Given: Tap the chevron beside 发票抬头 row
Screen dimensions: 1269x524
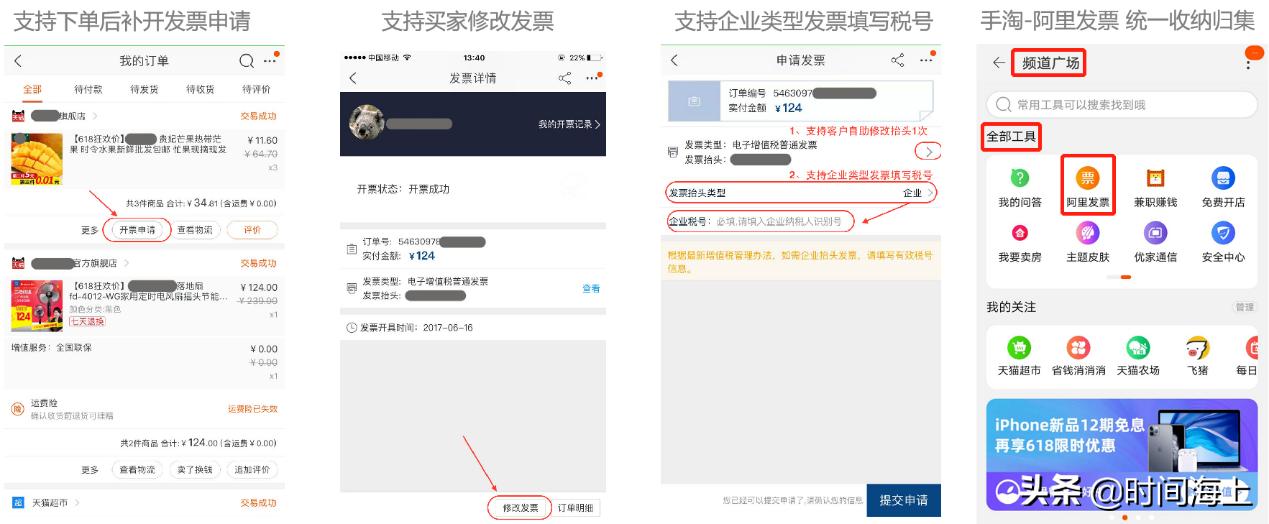Looking at the screenshot, I should [x=929, y=152].
